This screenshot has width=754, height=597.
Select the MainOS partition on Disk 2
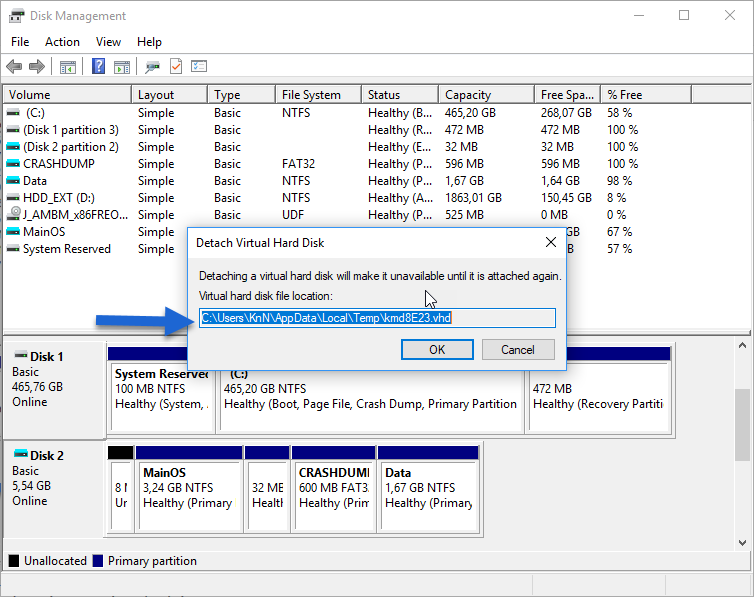(x=189, y=489)
